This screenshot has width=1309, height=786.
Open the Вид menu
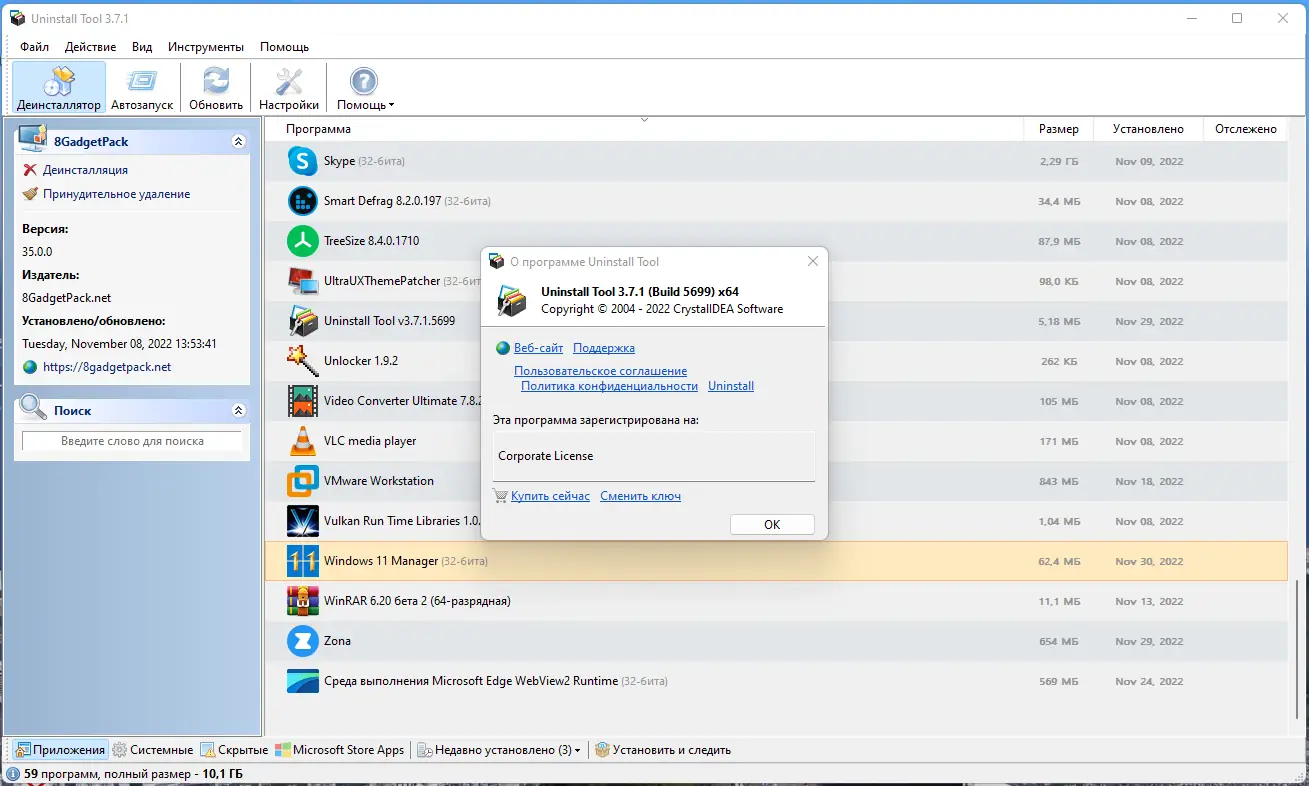[x=142, y=47]
